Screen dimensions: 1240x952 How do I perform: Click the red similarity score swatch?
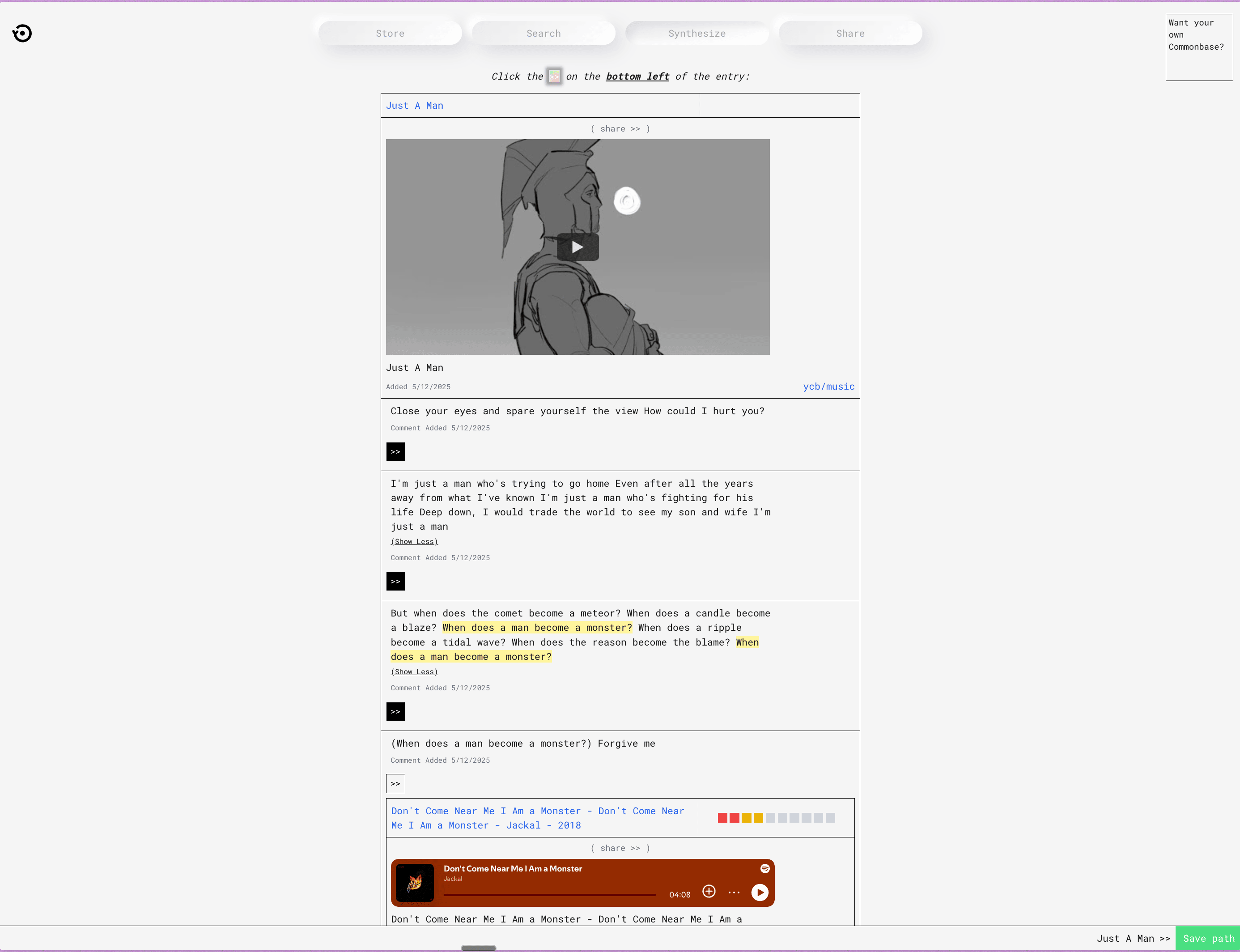(x=723, y=818)
